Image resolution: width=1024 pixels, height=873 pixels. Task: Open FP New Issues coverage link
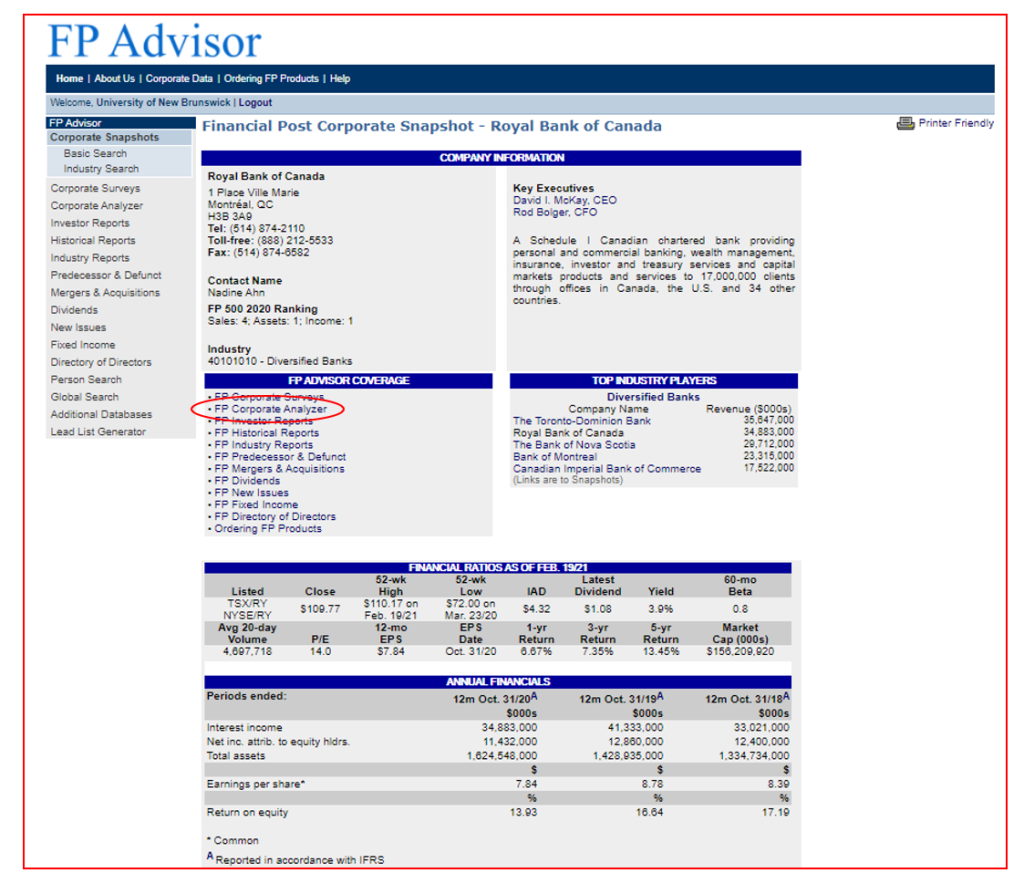(251, 493)
